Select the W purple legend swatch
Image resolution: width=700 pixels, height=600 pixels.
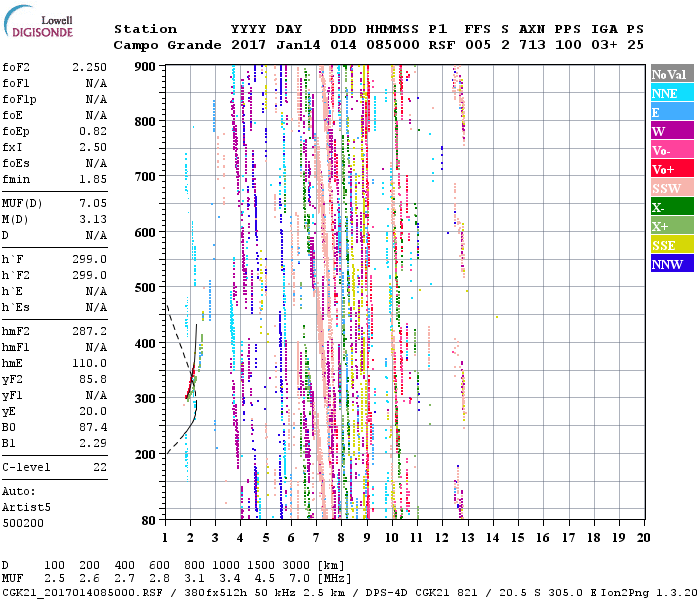(672, 131)
